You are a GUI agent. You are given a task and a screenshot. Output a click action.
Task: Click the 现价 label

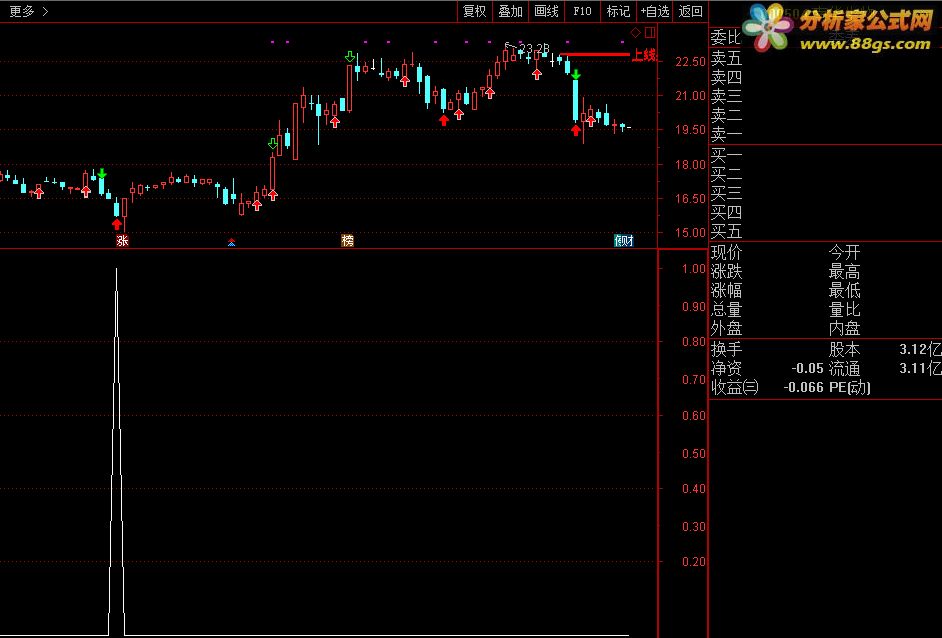726,252
